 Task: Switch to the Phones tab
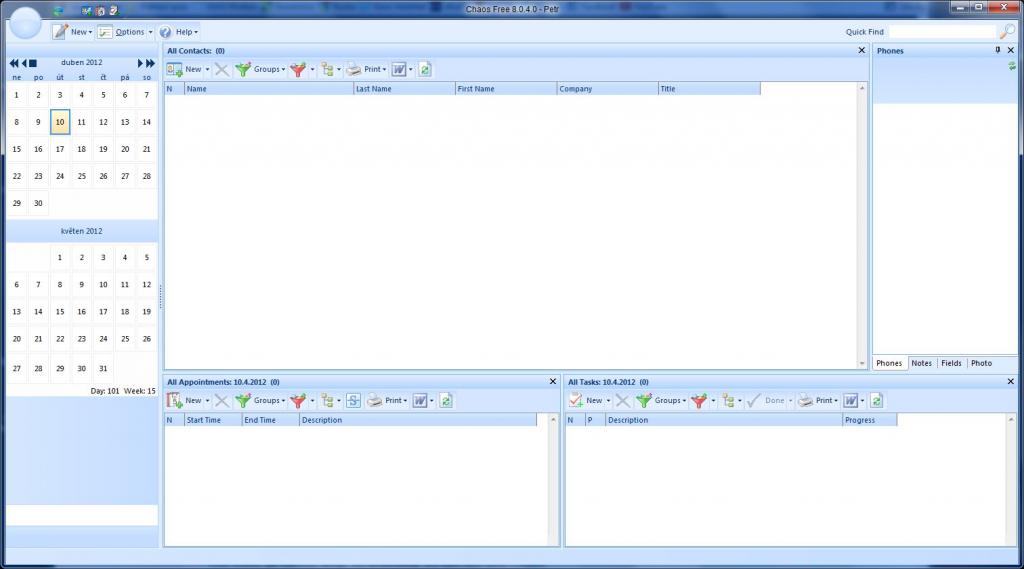pos(889,363)
